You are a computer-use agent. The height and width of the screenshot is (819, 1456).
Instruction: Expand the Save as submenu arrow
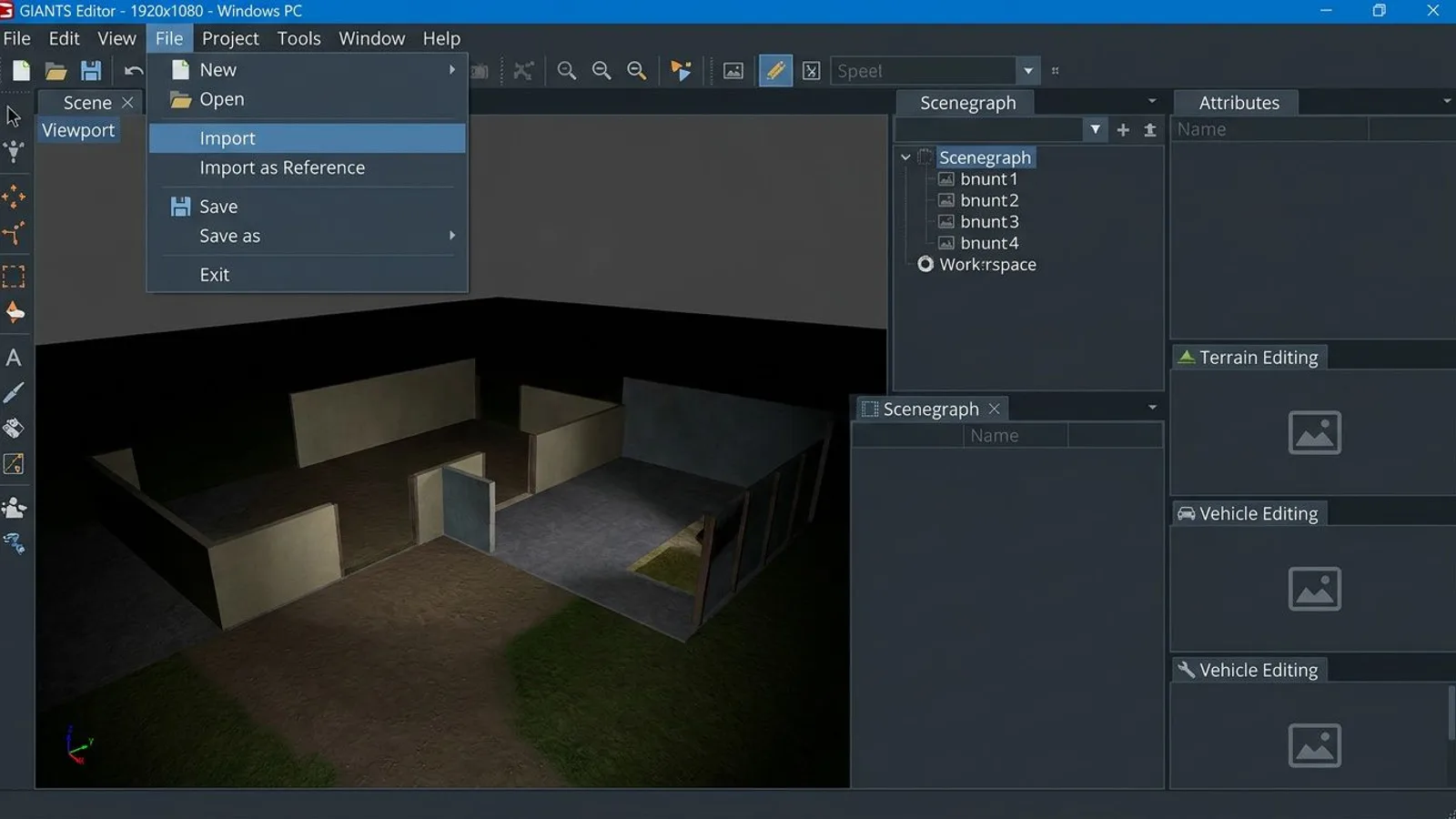(x=452, y=236)
